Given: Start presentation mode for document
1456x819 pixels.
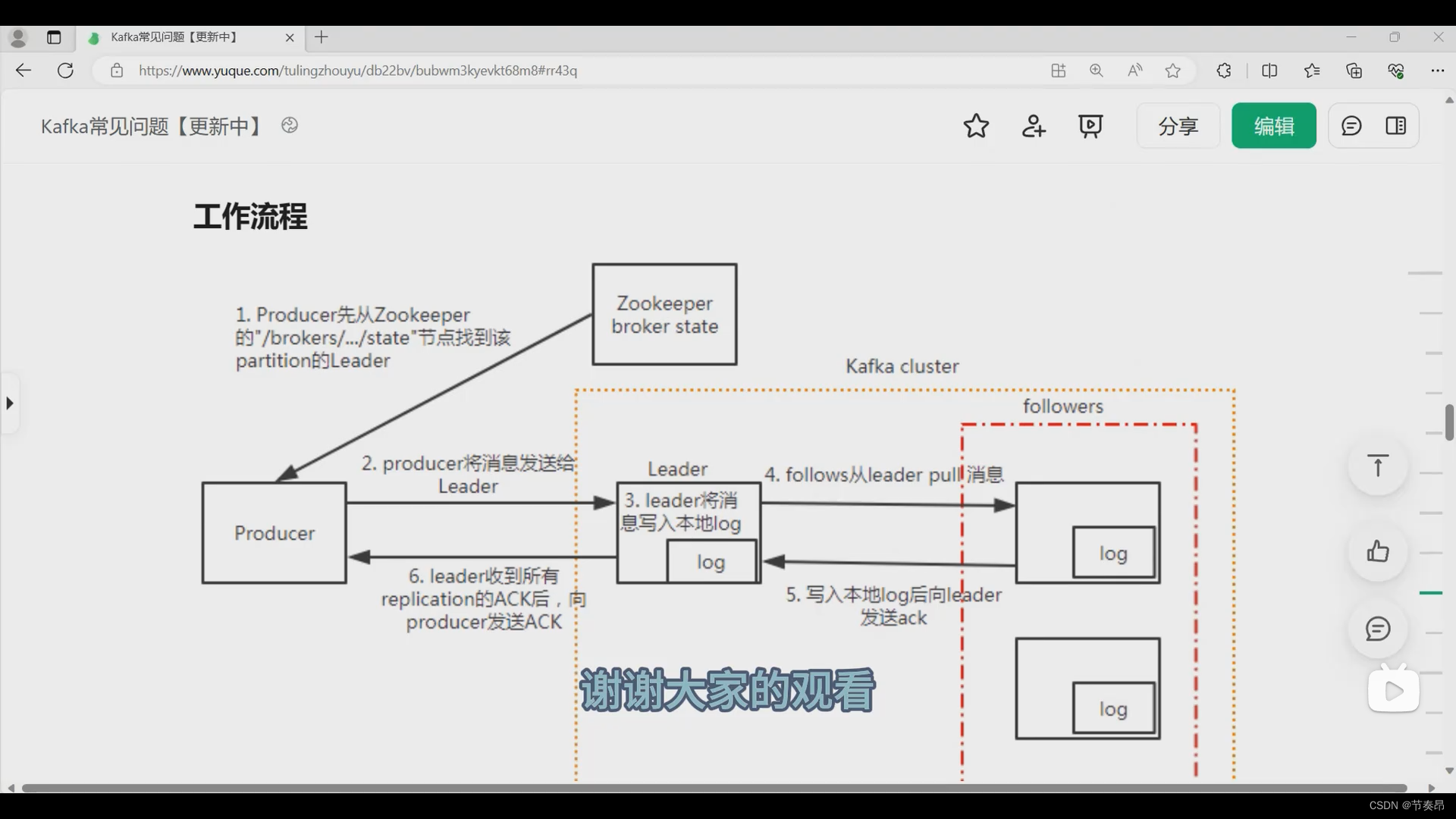Looking at the screenshot, I should pyautogui.click(x=1090, y=126).
